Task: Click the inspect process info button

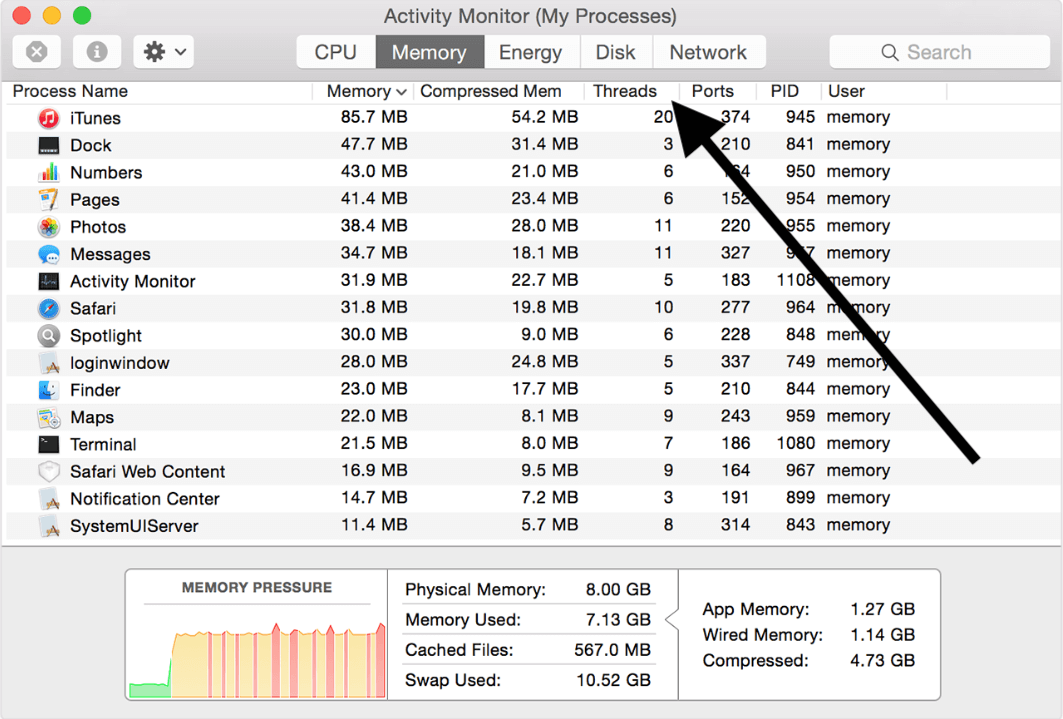Action: [x=96, y=51]
